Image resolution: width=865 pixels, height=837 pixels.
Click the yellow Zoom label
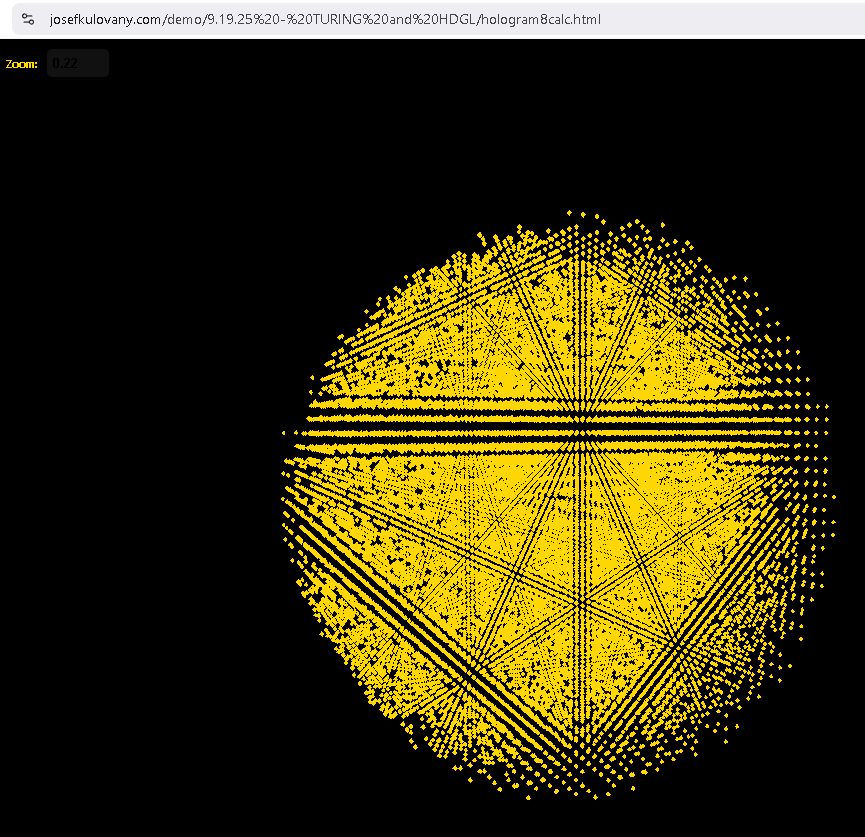(21, 64)
